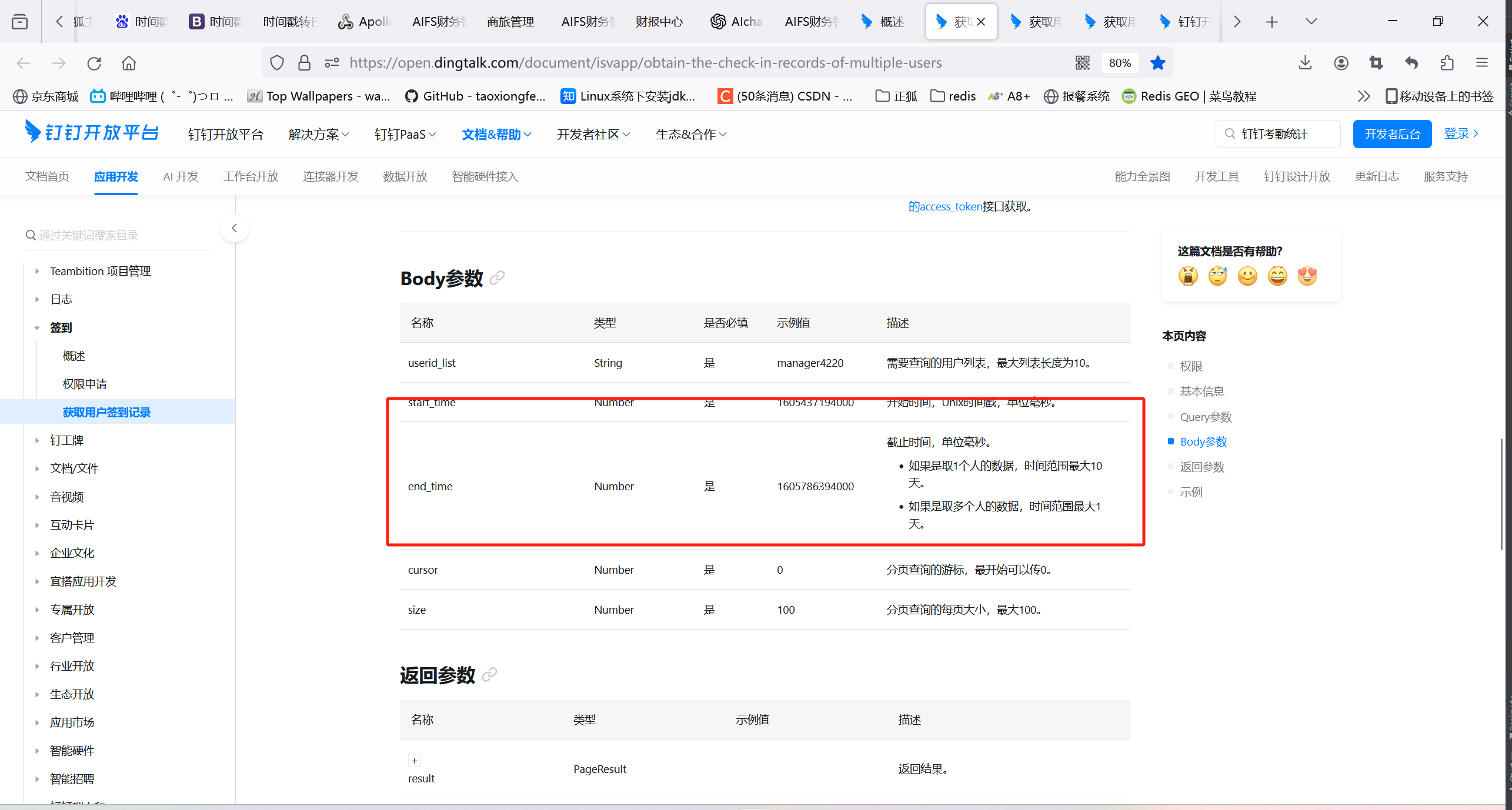Click the anchor link icon beside Body参数
The width and height of the screenshot is (1512, 810).
[x=497, y=277]
